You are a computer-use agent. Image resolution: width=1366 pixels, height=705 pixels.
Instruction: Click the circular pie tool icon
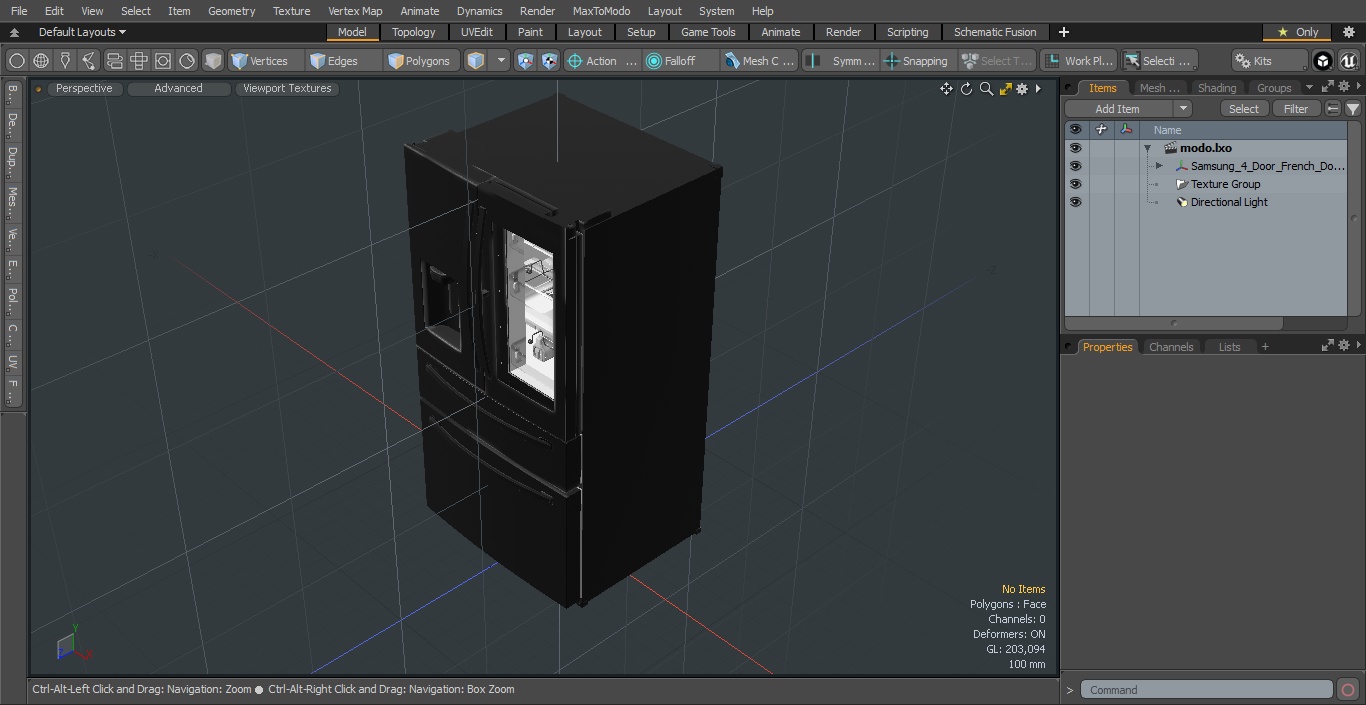point(187,61)
